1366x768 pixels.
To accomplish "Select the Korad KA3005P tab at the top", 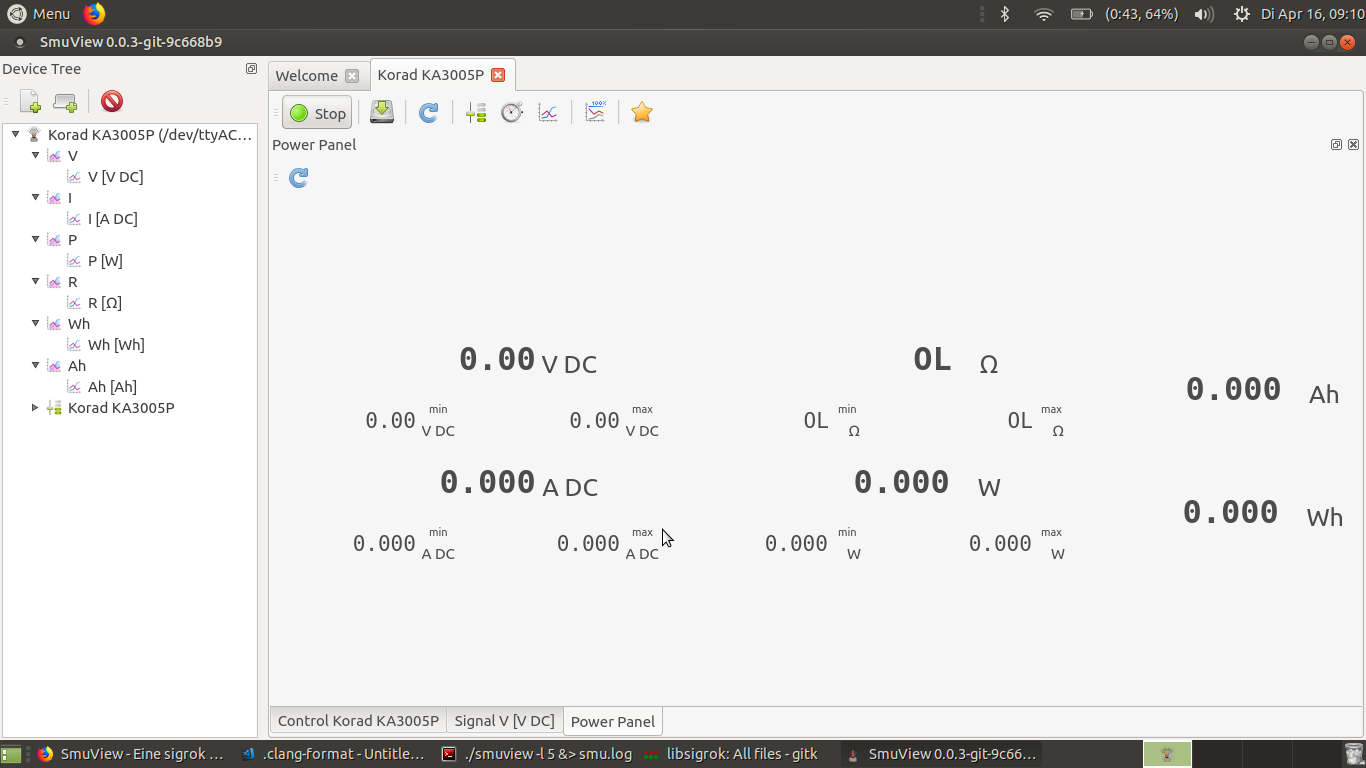I will (431, 75).
